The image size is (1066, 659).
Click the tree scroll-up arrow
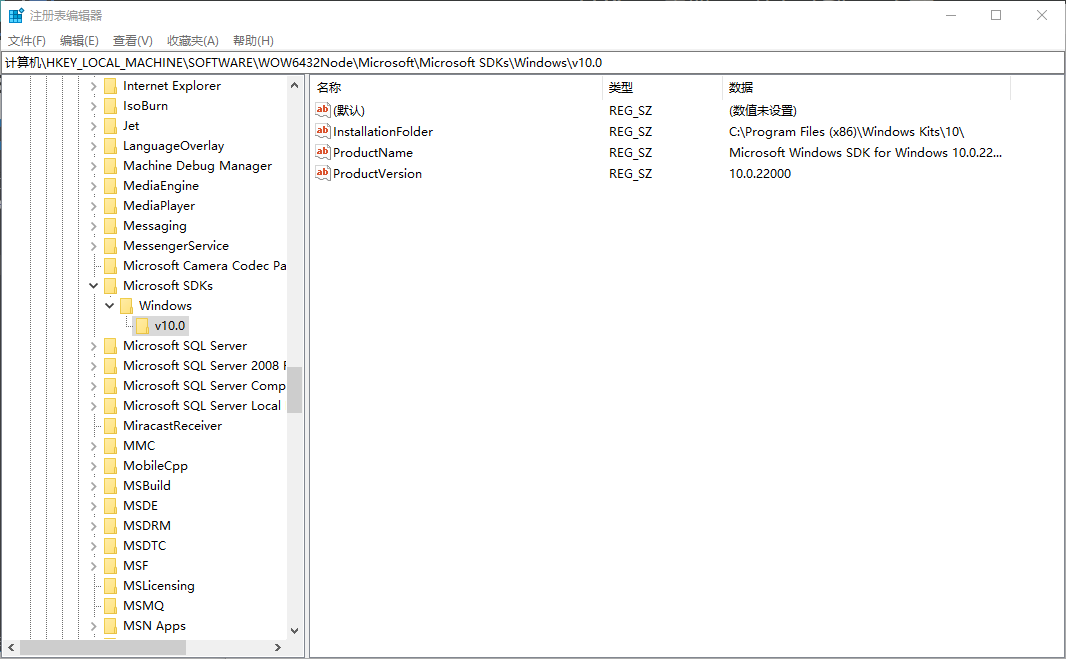coord(294,86)
